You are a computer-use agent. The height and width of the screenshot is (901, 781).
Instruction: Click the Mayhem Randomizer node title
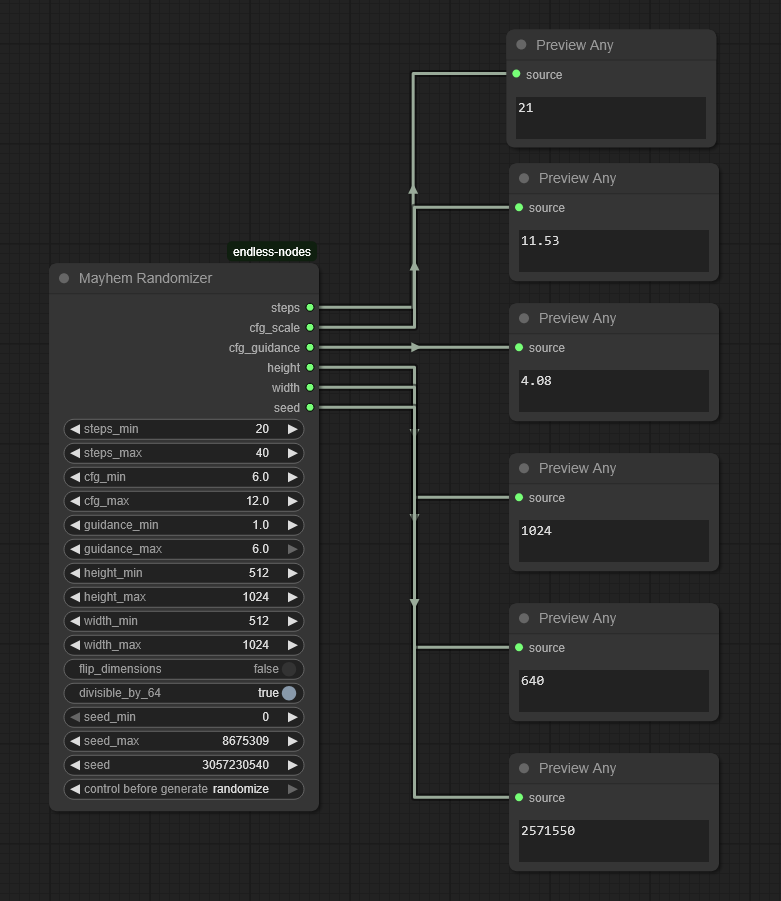(145, 279)
